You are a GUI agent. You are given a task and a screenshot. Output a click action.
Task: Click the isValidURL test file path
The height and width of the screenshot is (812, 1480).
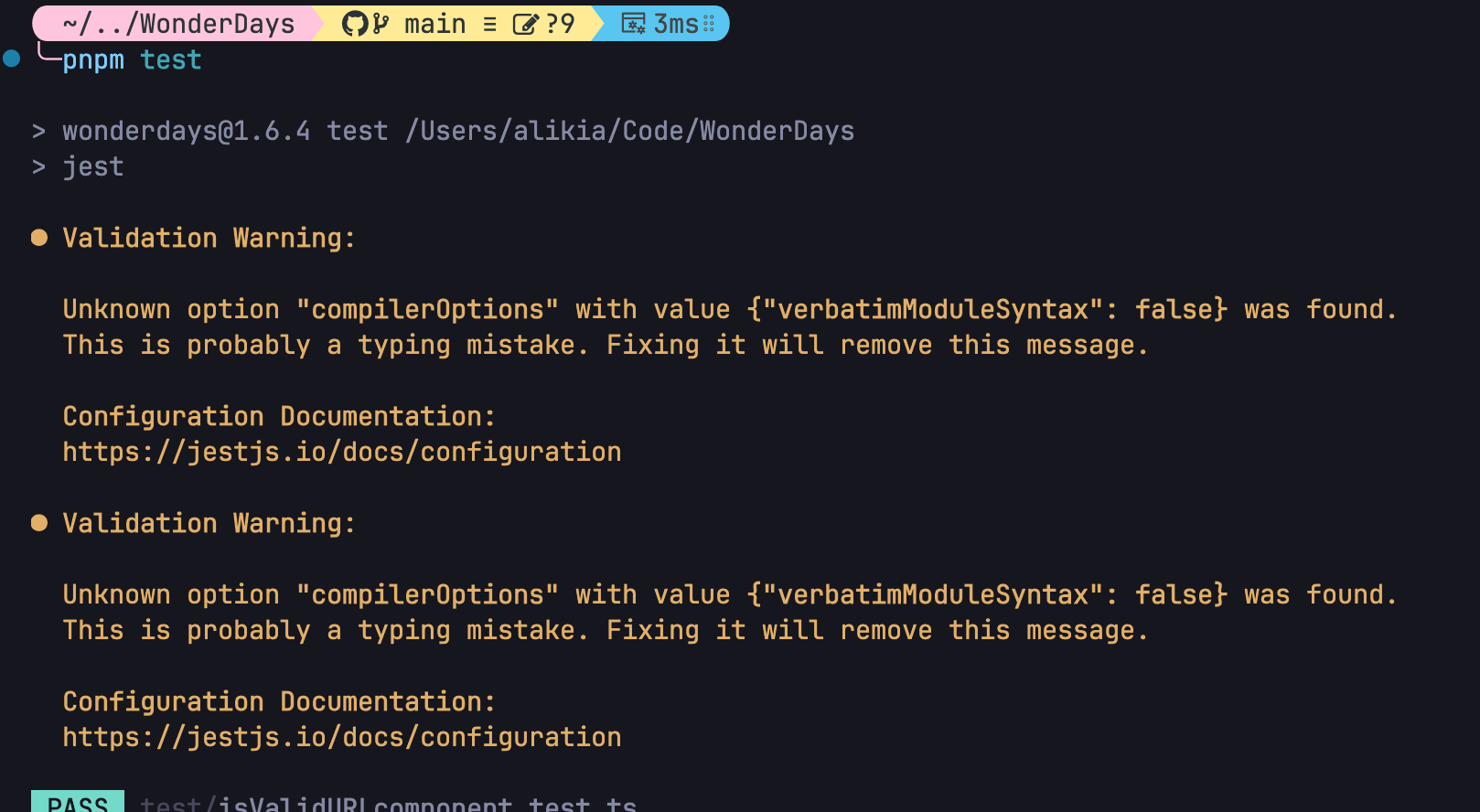pos(388,804)
